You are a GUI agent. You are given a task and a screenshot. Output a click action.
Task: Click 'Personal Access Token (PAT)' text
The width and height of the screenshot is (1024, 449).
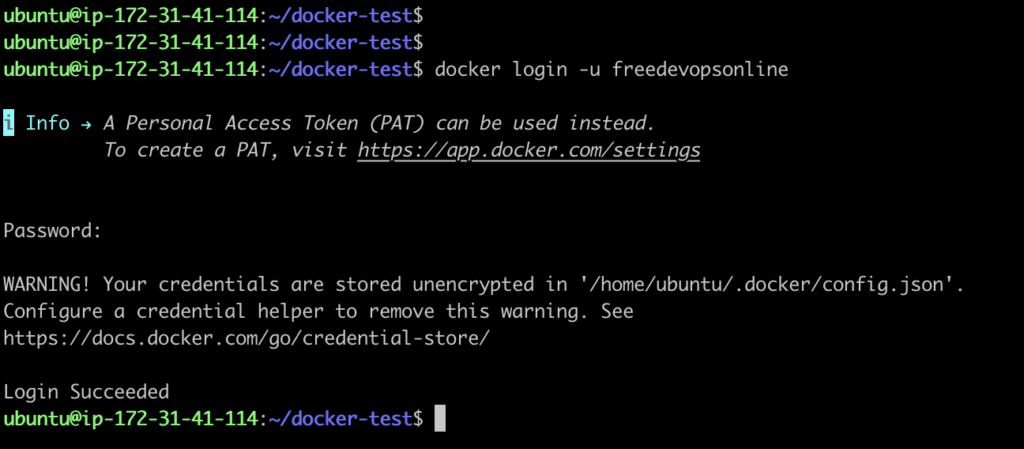click(275, 123)
